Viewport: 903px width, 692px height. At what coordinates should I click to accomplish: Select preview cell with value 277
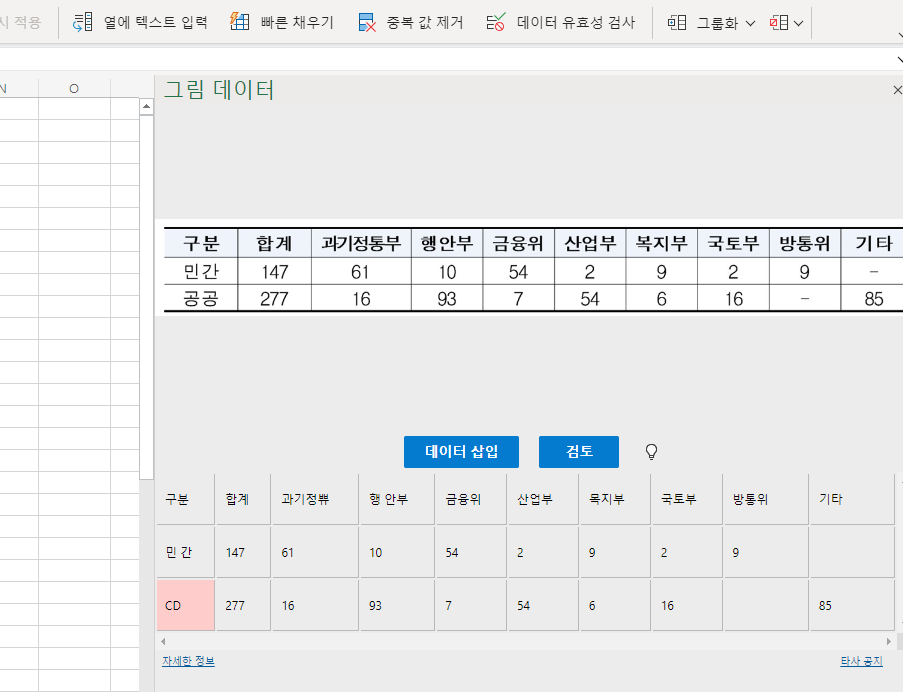click(x=244, y=605)
